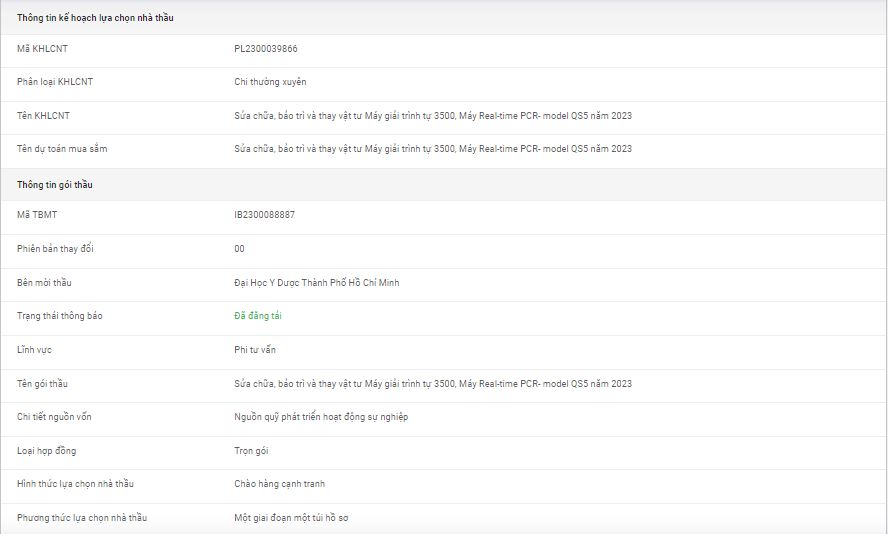Viewport: 888px width, 539px height.
Task: Click the "Trạng thái thông báo" label
Action: click(x=60, y=316)
